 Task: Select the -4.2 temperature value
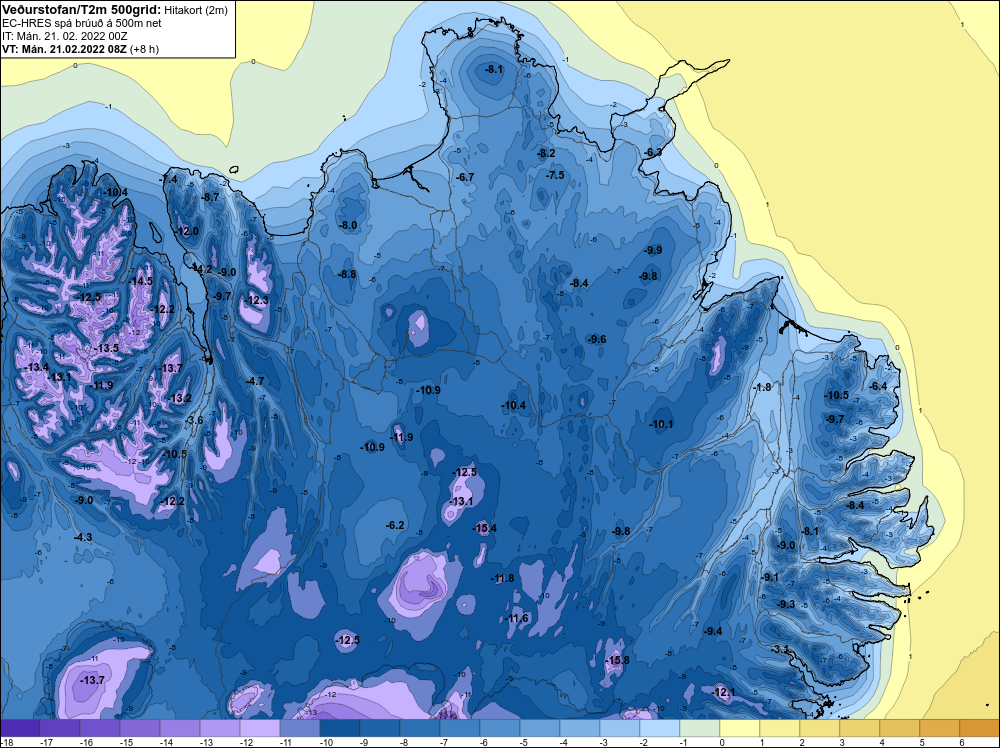click(x=203, y=270)
